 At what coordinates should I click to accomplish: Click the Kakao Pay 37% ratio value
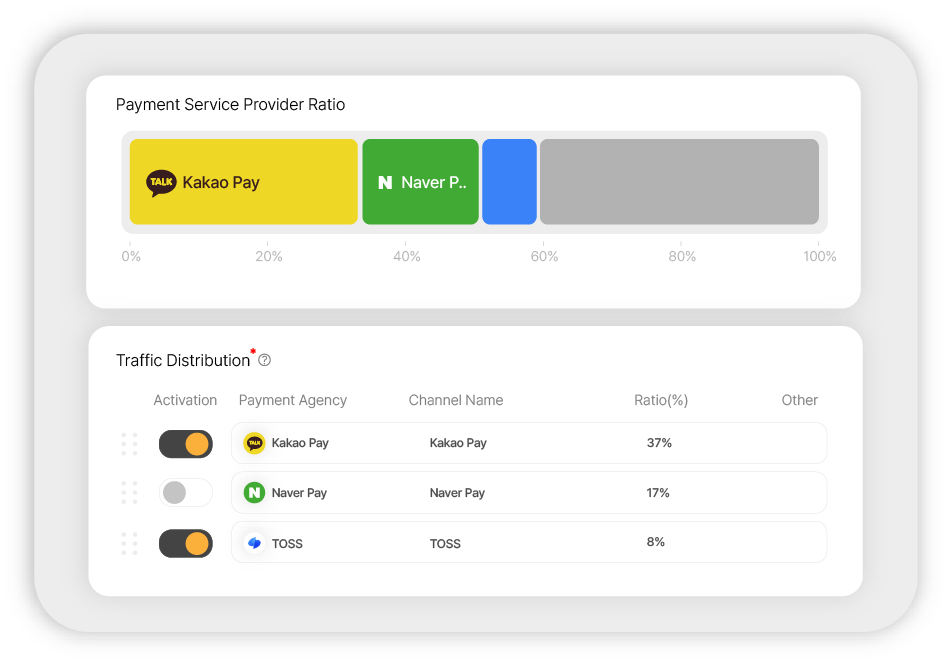(x=659, y=443)
